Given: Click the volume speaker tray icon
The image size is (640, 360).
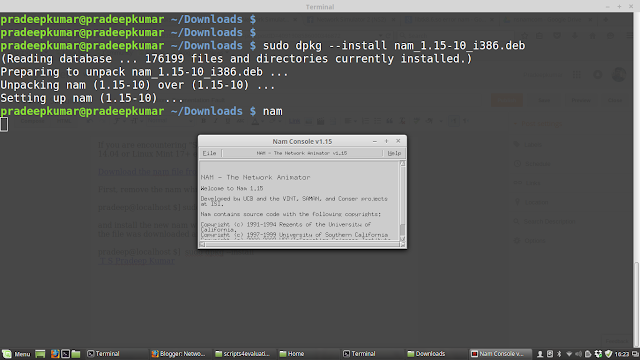Looking at the screenshot, I should pos(578,354).
